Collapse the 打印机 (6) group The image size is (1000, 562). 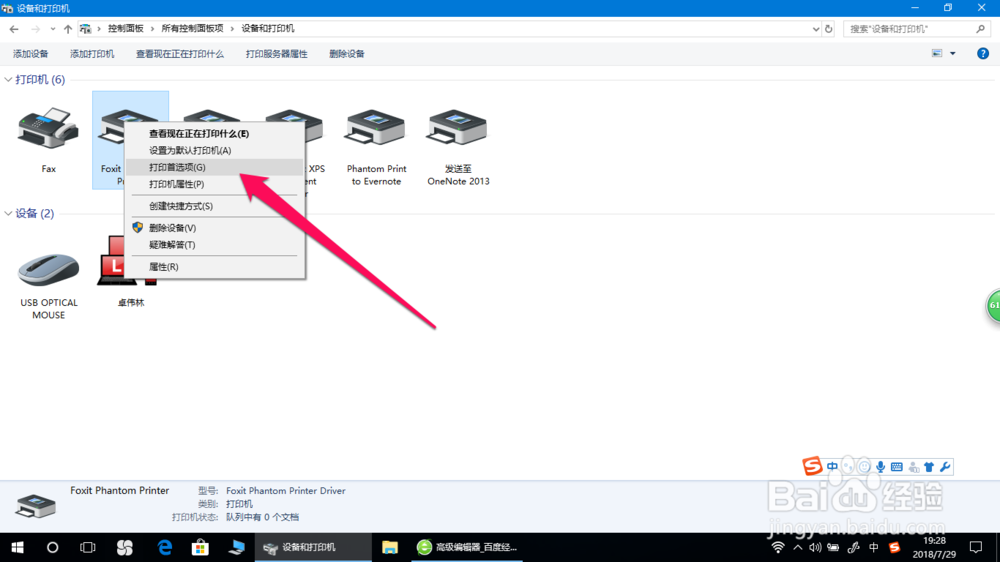(8, 80)
